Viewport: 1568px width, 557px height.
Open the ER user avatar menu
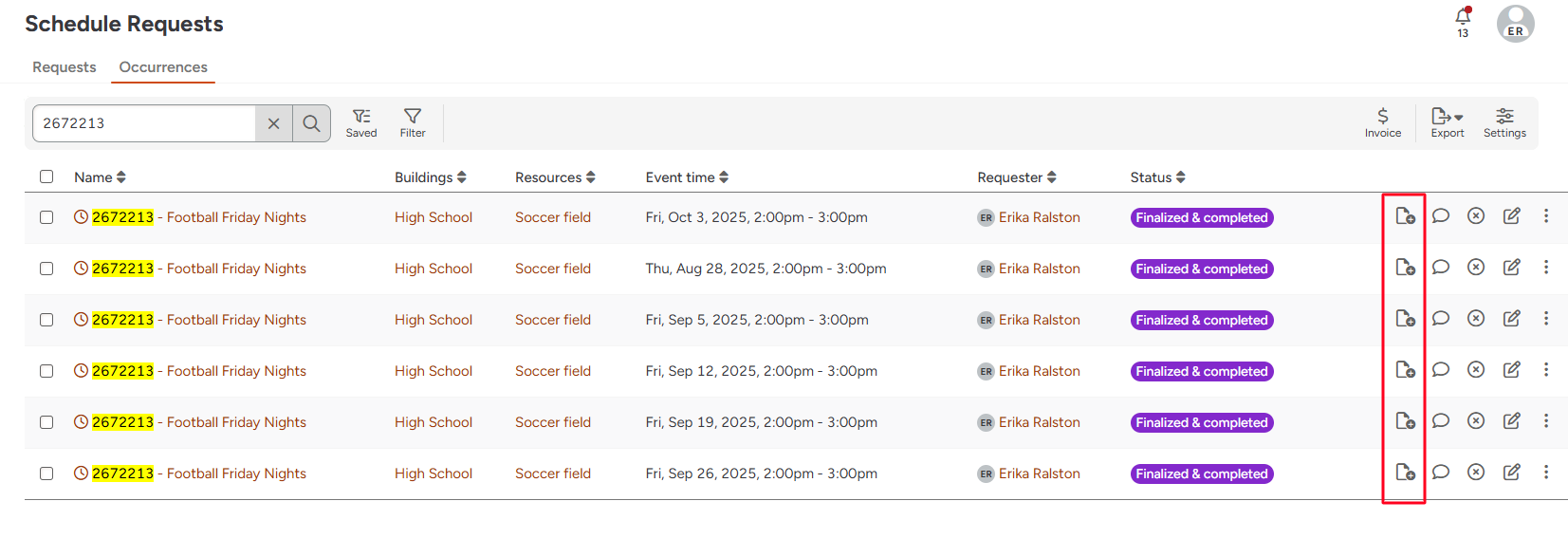click(1515, 24)
